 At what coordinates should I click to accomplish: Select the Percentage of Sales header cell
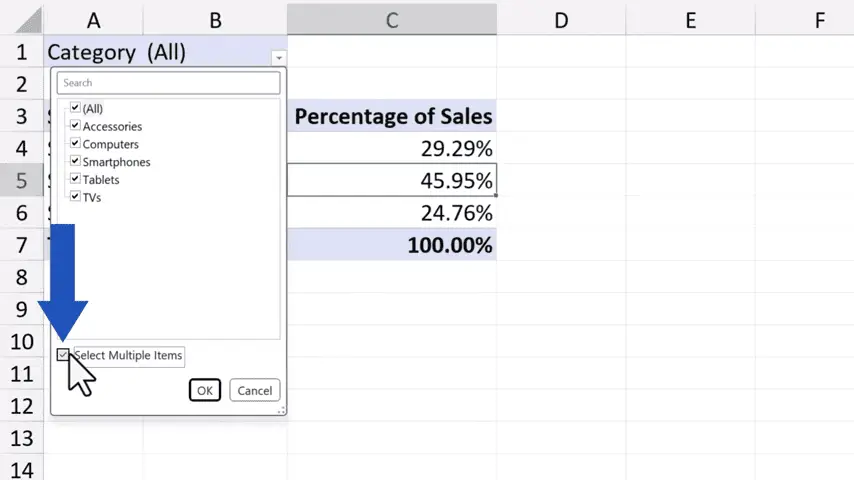coord(392,117)
